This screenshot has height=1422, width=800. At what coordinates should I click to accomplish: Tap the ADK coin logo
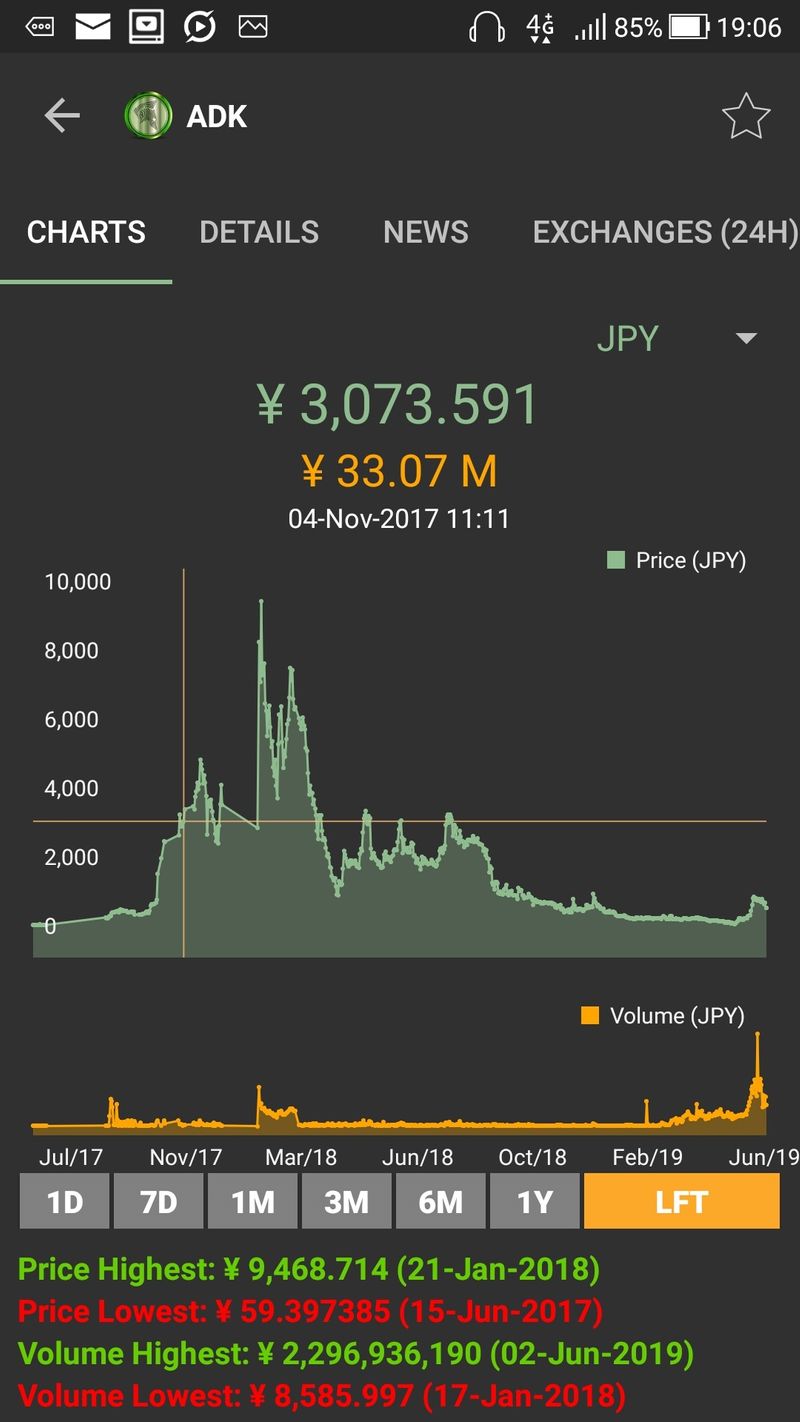148,117
